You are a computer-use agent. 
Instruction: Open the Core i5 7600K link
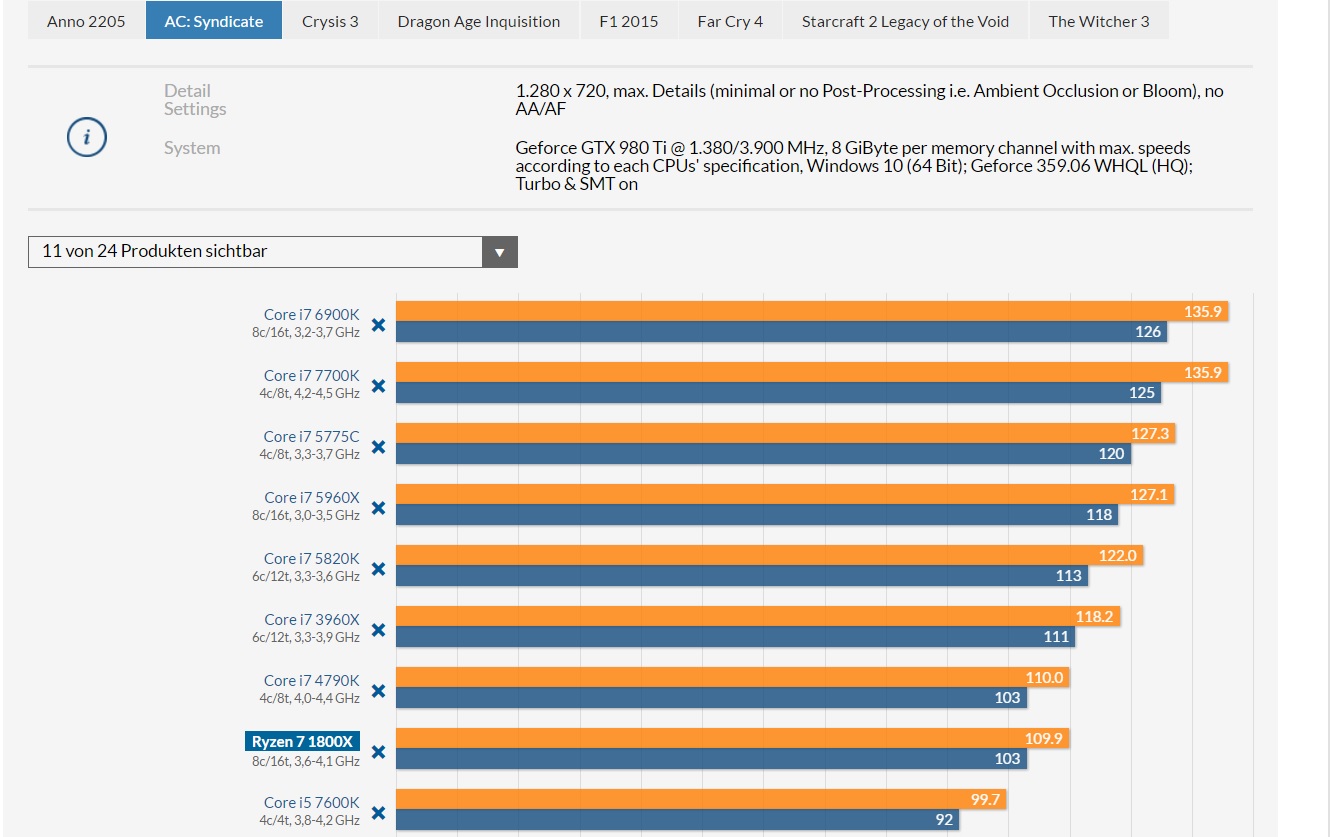point(311,802)
